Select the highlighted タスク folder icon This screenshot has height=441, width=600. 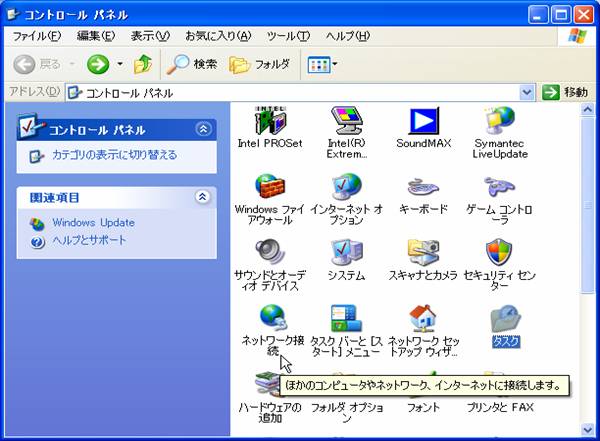coord(506,318)
